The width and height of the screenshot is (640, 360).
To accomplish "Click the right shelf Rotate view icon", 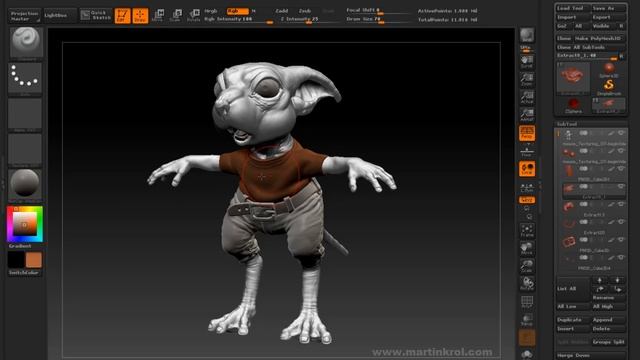I will pyautogui.click(x=527, y=284).
